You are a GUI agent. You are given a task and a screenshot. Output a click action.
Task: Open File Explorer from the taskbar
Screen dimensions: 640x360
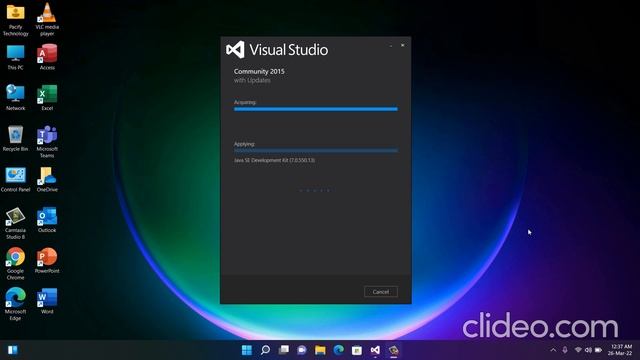point(320,350)
